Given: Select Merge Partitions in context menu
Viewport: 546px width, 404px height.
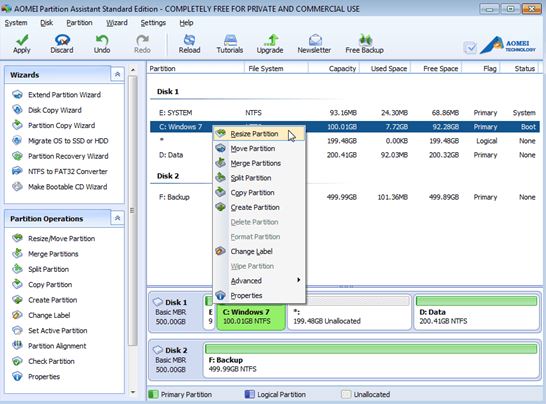Looking at the screenshot, I should [259, 163].
